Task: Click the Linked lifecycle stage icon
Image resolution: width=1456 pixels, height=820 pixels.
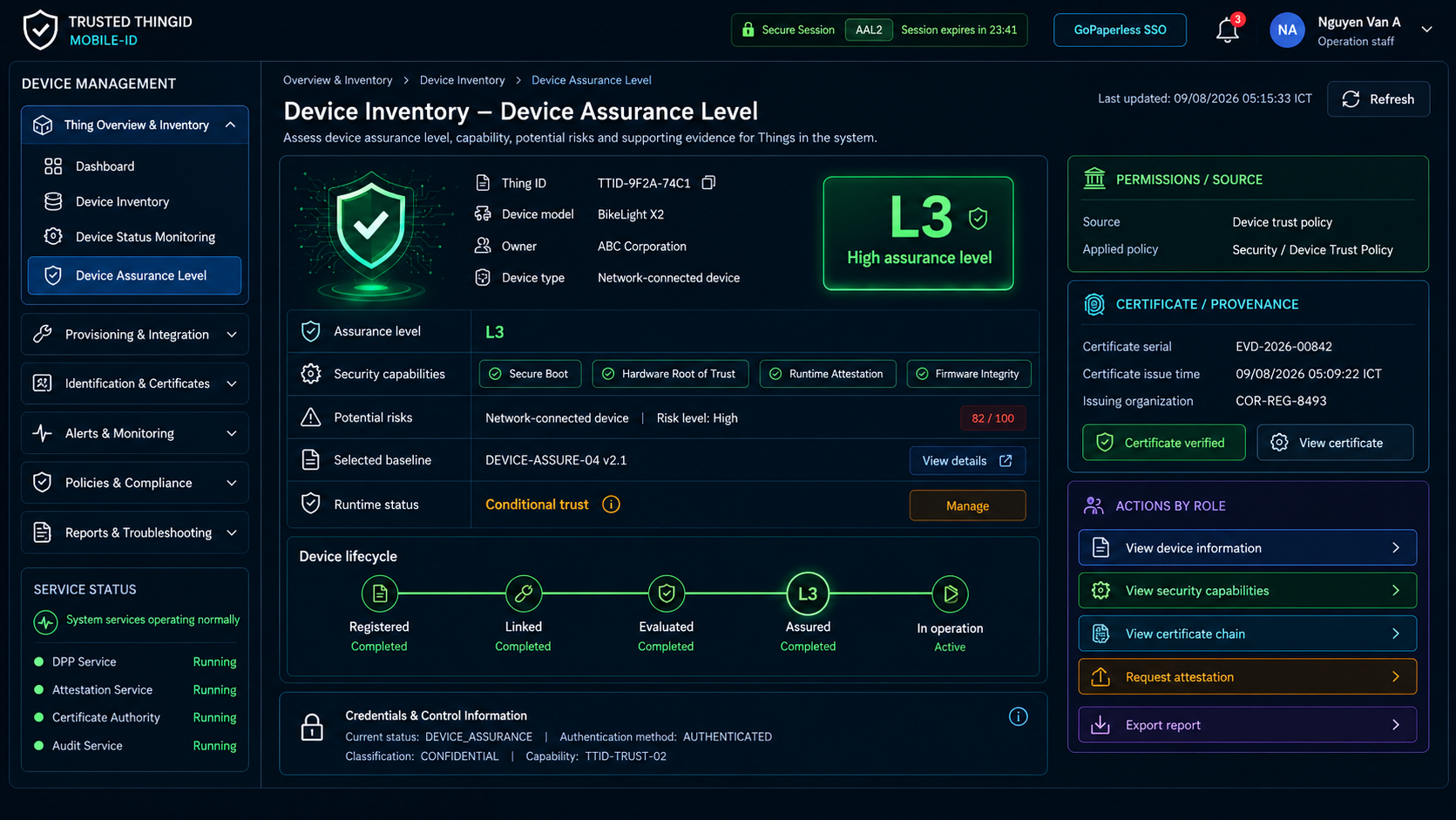Action: (524, 593)
